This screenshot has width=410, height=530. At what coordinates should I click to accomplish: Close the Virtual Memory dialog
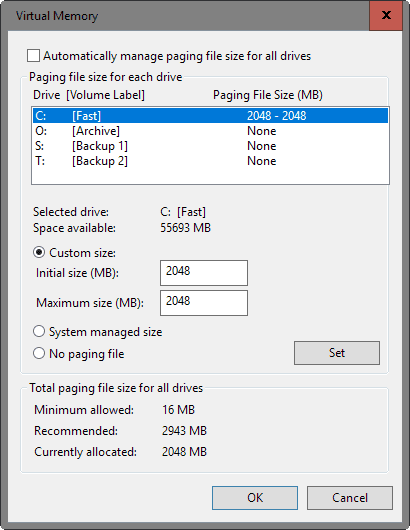tap(386, 15)
